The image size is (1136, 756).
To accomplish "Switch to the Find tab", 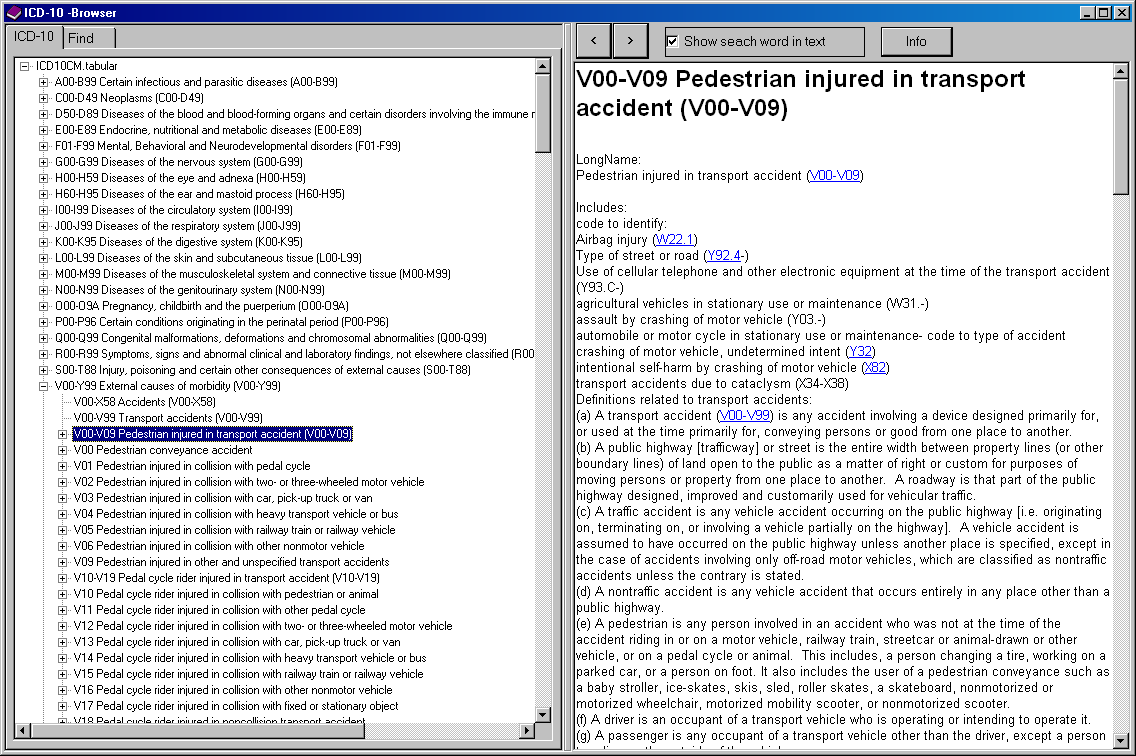I will tap(89, 38).
